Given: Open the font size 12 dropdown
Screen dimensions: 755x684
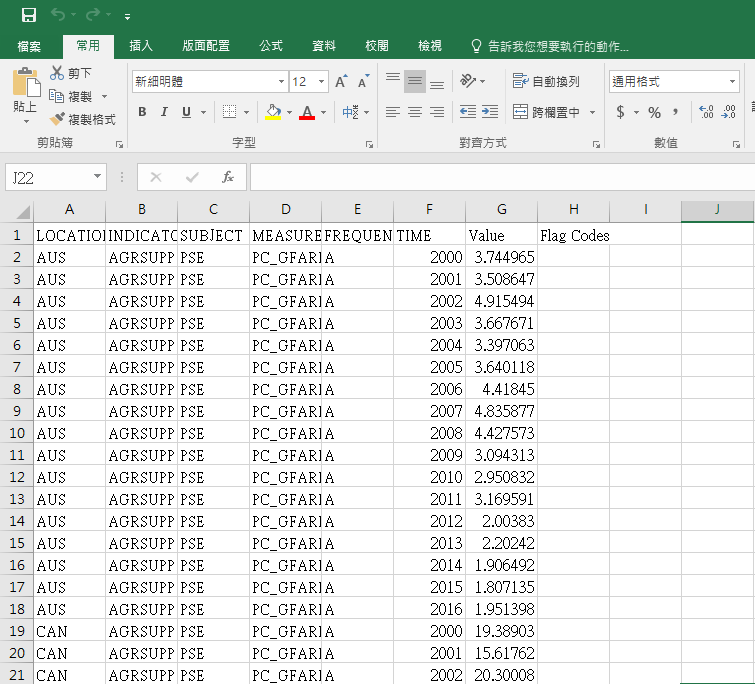Looking at the screenshot, I should pos(321,81).
